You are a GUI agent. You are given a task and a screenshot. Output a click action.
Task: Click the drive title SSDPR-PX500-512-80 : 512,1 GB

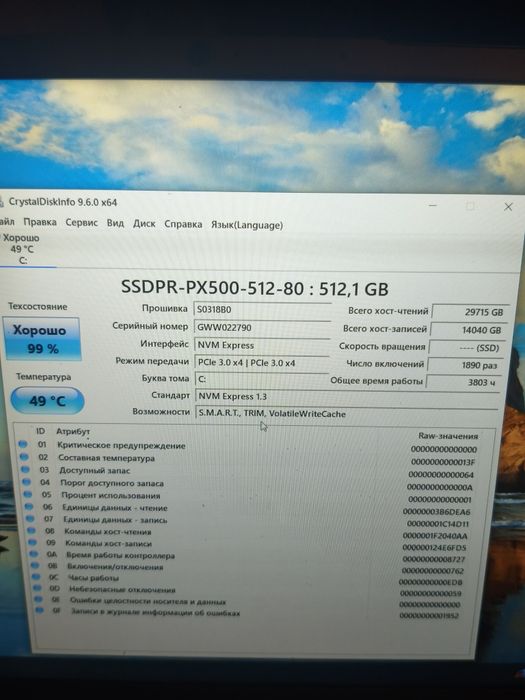click(x=254, y=288)
